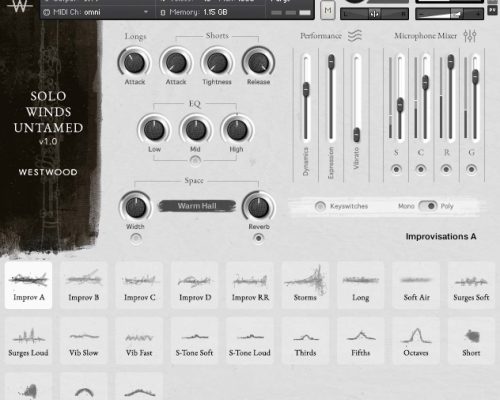This screenshot has height=400, width=500.
Task: Disable the Reverb power button
Action: click(258, 238)
